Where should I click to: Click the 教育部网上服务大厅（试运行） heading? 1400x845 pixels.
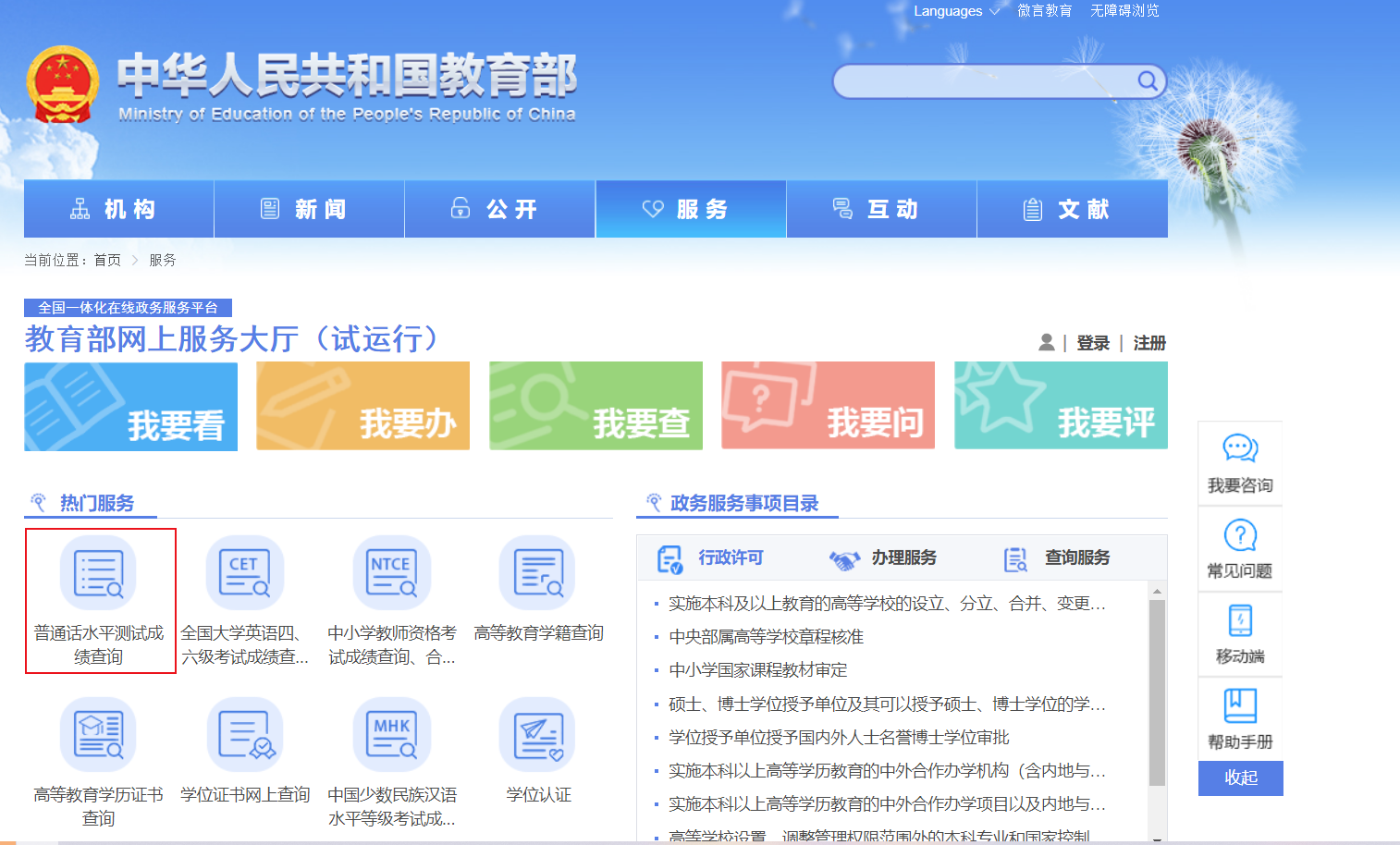coord(235,338)
